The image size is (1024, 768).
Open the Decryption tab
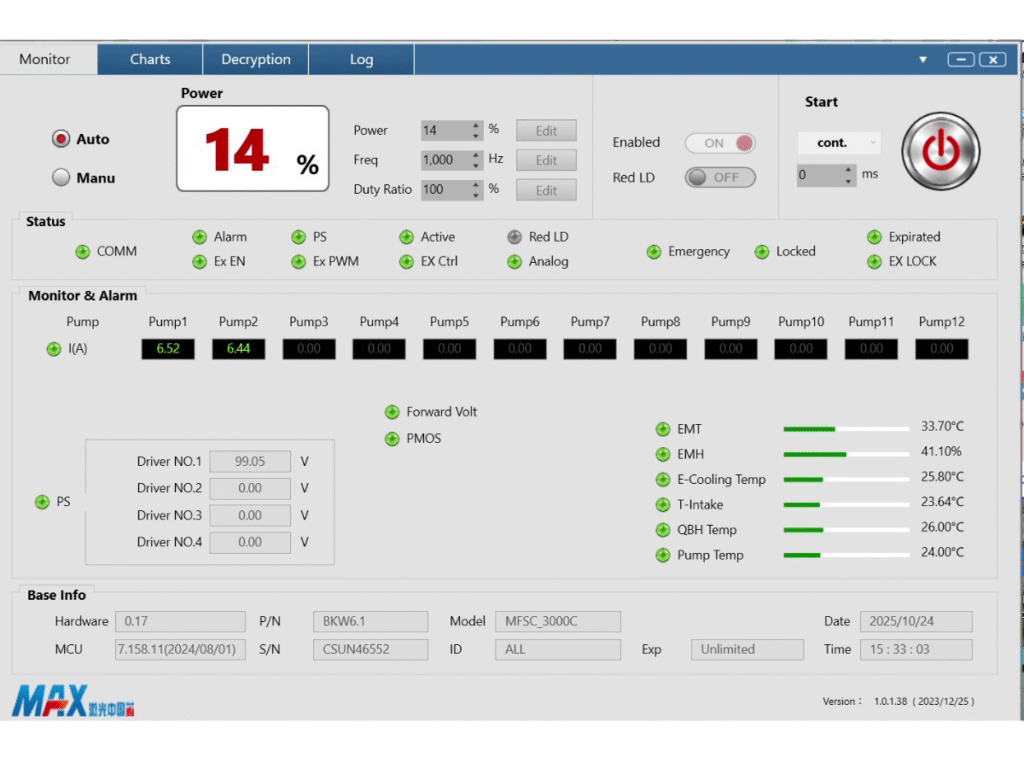tap(256, 59)
